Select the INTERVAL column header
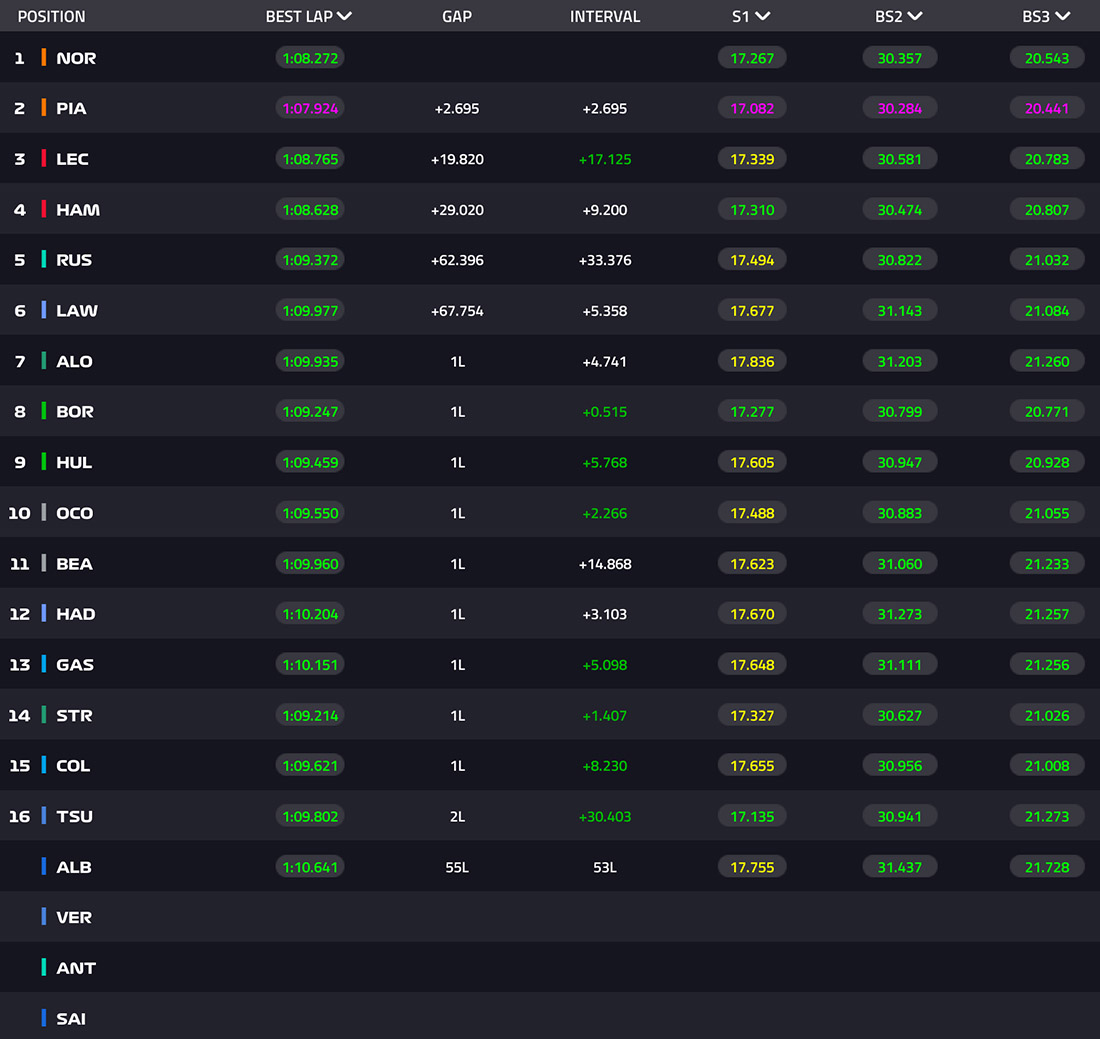The image size is (1100, 1039). pyautogui.click(x=605, y=16)
